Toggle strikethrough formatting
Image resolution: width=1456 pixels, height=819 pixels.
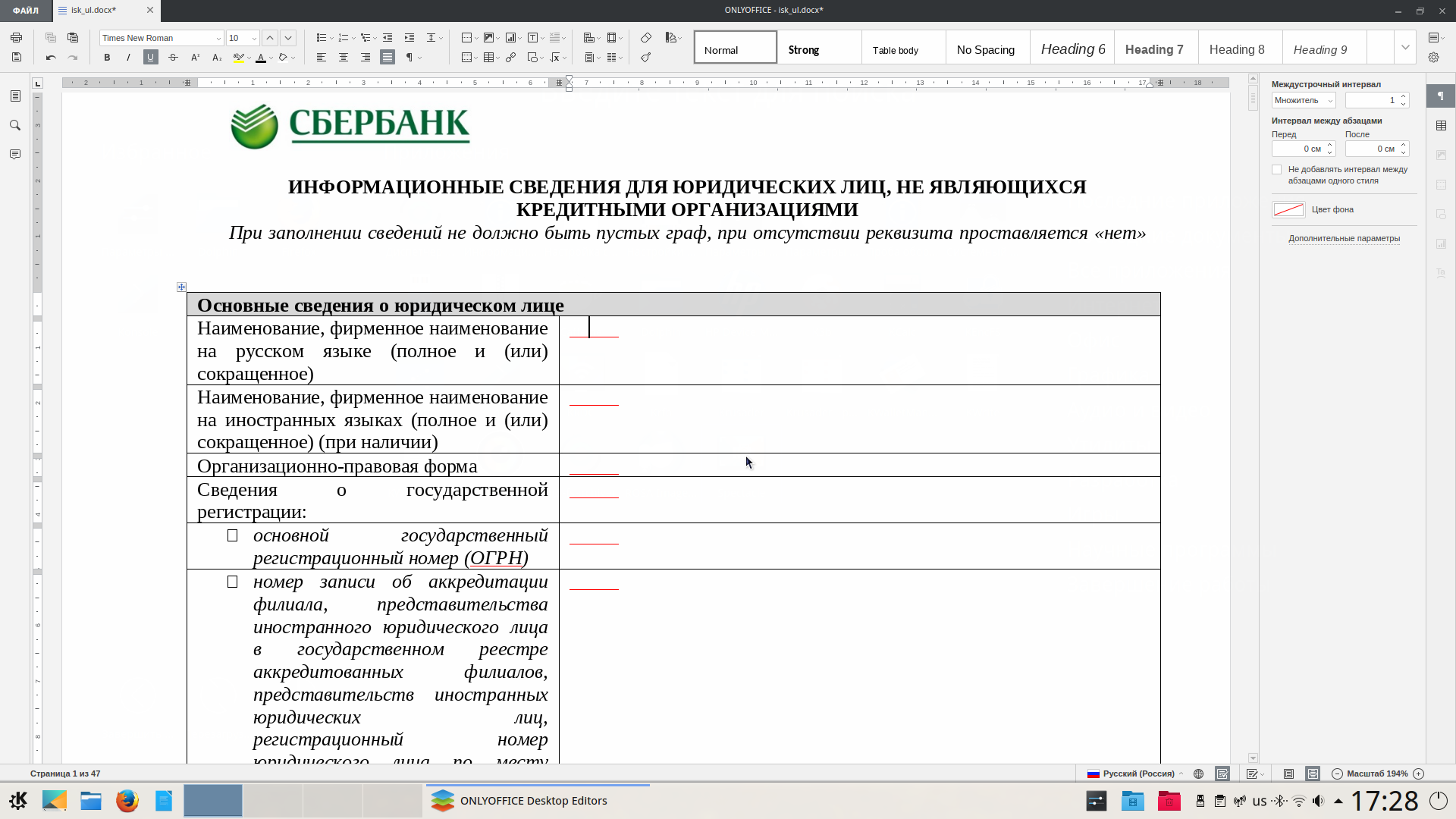pos(173,57)
